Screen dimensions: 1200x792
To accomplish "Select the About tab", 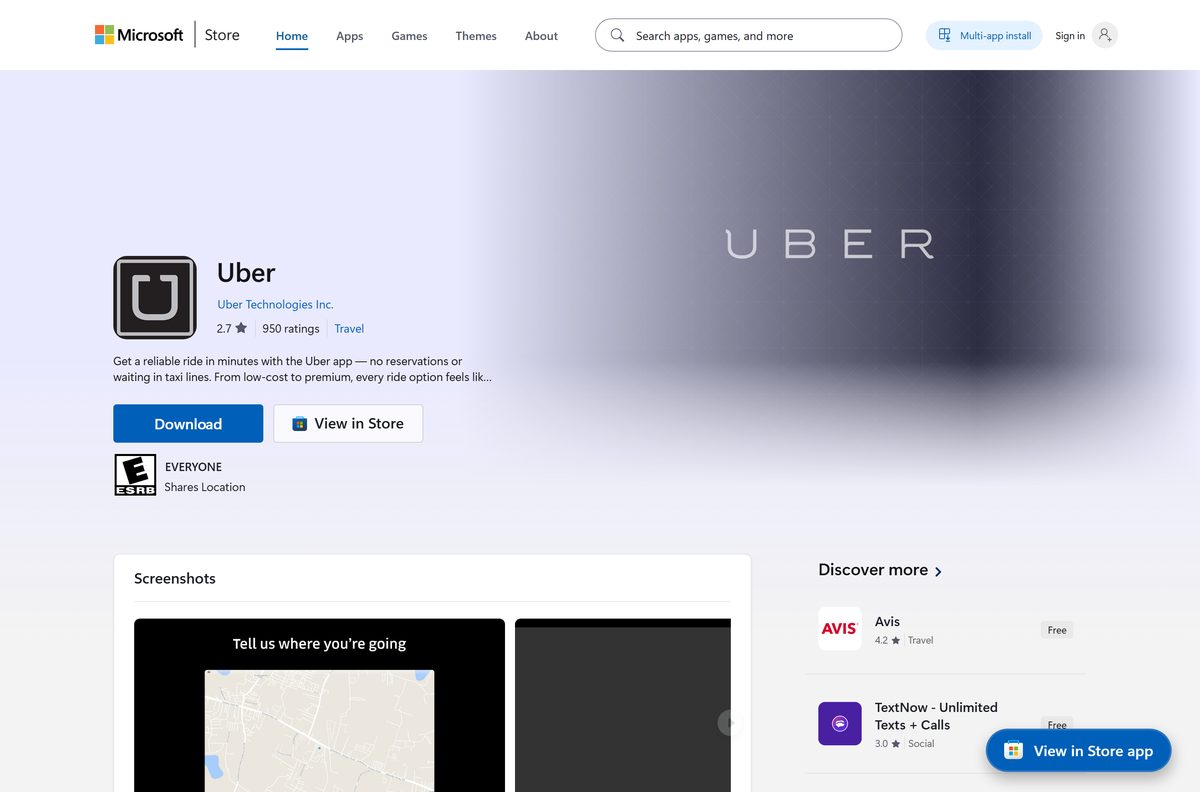I will coord(541,36).
